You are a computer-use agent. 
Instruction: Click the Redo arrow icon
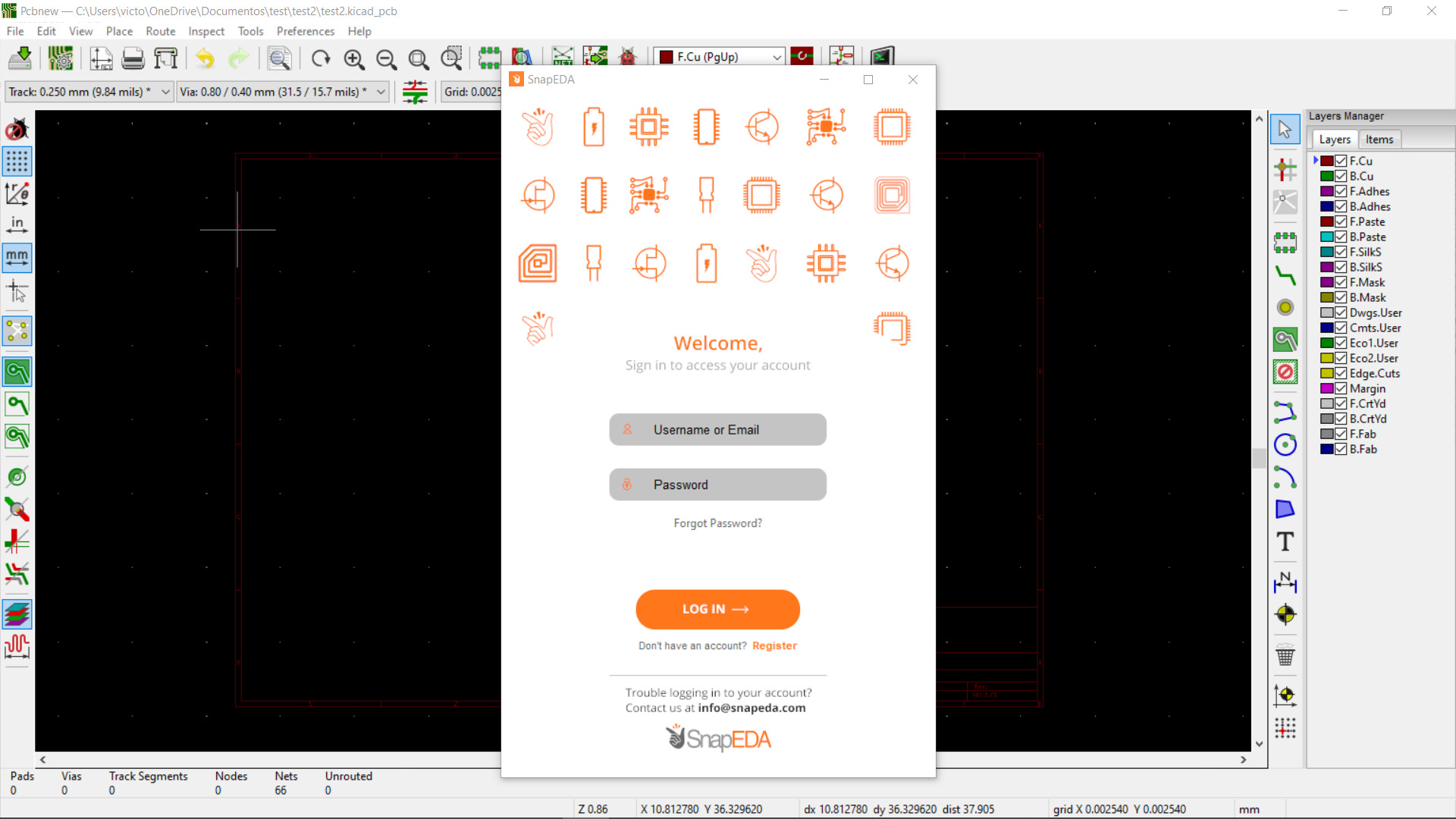[239, 58]
